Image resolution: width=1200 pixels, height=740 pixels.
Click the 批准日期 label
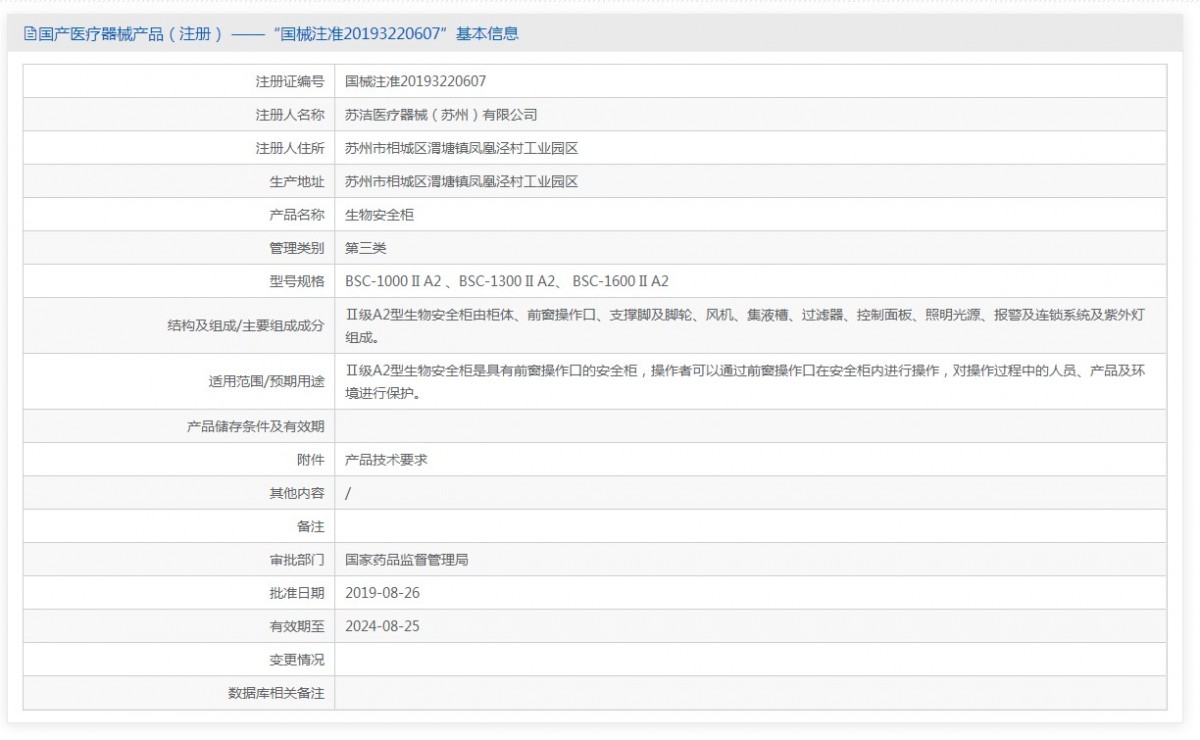297,592
